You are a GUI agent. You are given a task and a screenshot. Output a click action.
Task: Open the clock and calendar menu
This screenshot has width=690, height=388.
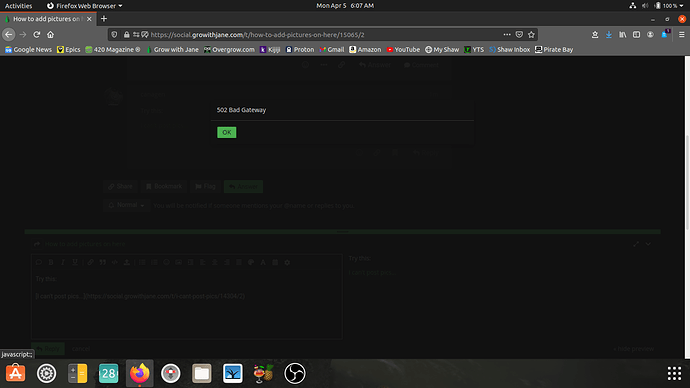click(345, 6)
